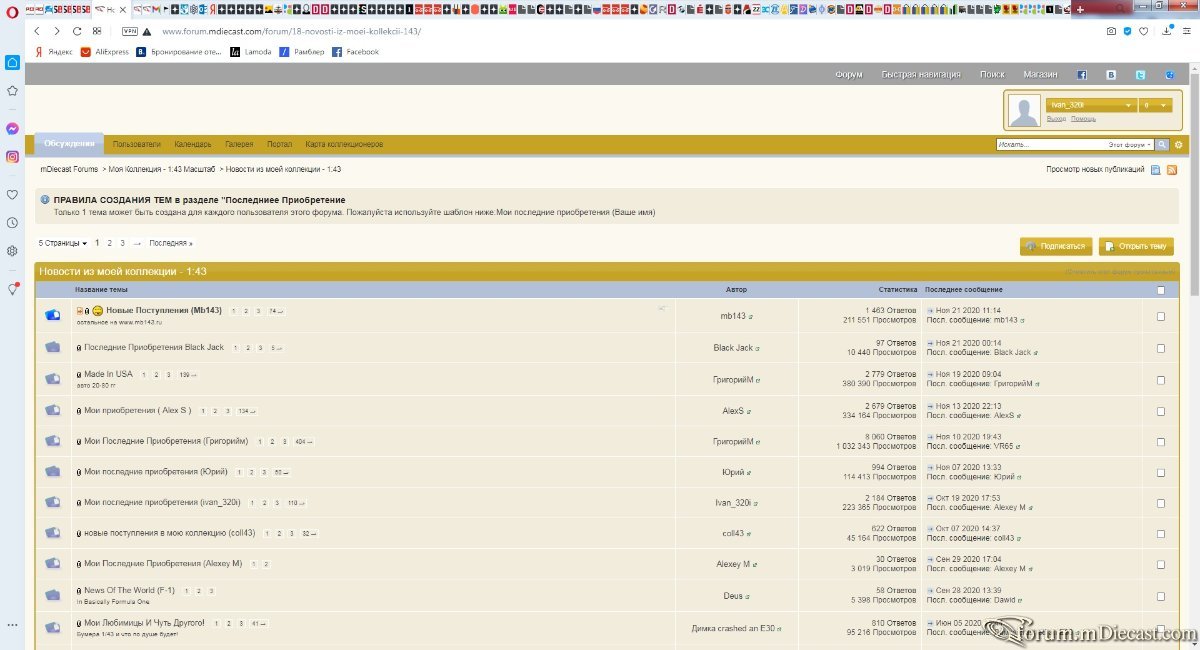Go forward with the browser forward arrow
Image resolution: width=1200 pixels, height=650 pixels.
tap(57, 31)
